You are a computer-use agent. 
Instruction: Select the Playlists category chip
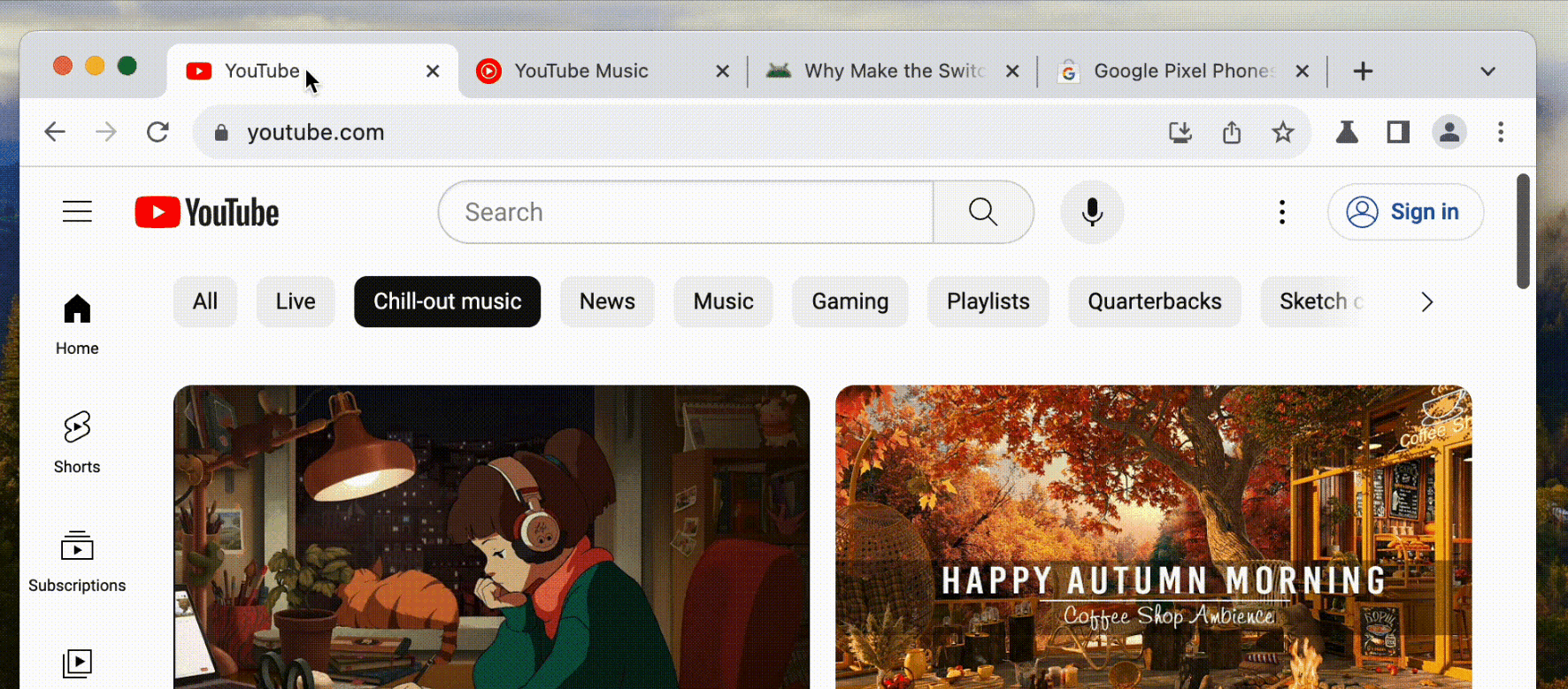pos(988,302)
